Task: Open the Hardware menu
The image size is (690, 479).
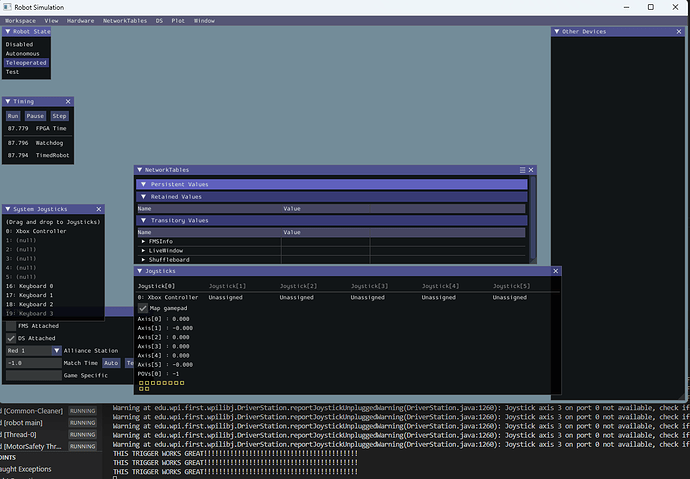Action: (80, 21)
